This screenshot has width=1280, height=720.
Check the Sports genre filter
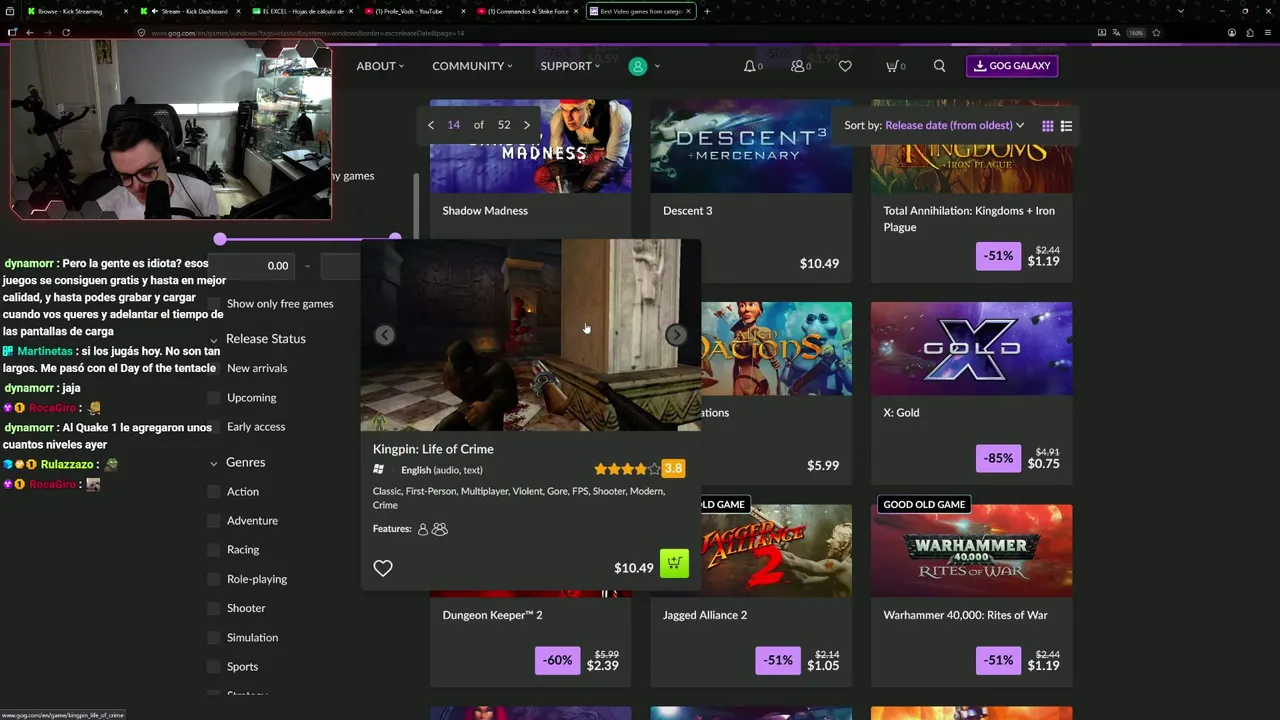pyautogui.click(x=213, y=667)
